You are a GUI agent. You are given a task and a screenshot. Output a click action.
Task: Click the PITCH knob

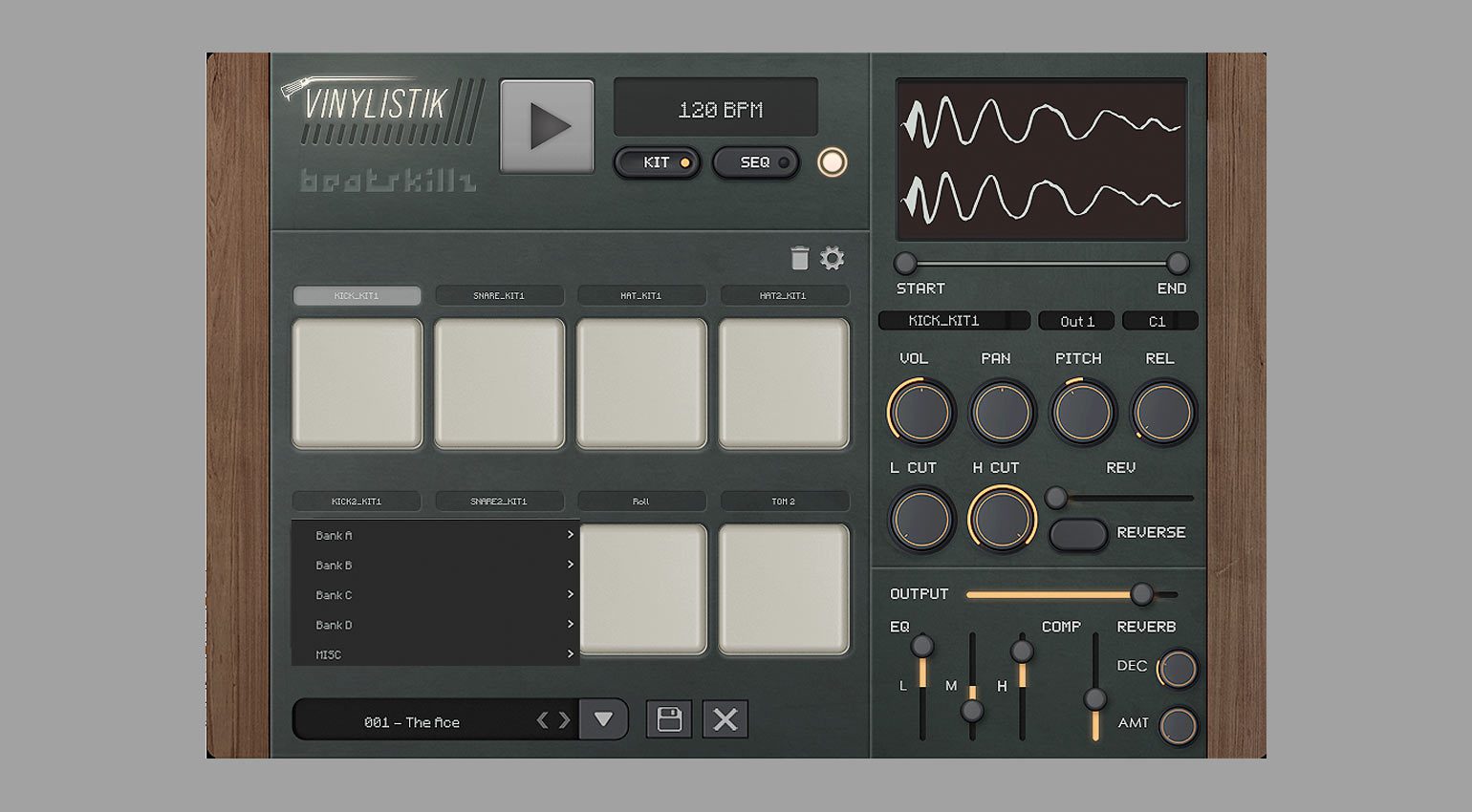pyautogui.click(x=1082, y=412)
